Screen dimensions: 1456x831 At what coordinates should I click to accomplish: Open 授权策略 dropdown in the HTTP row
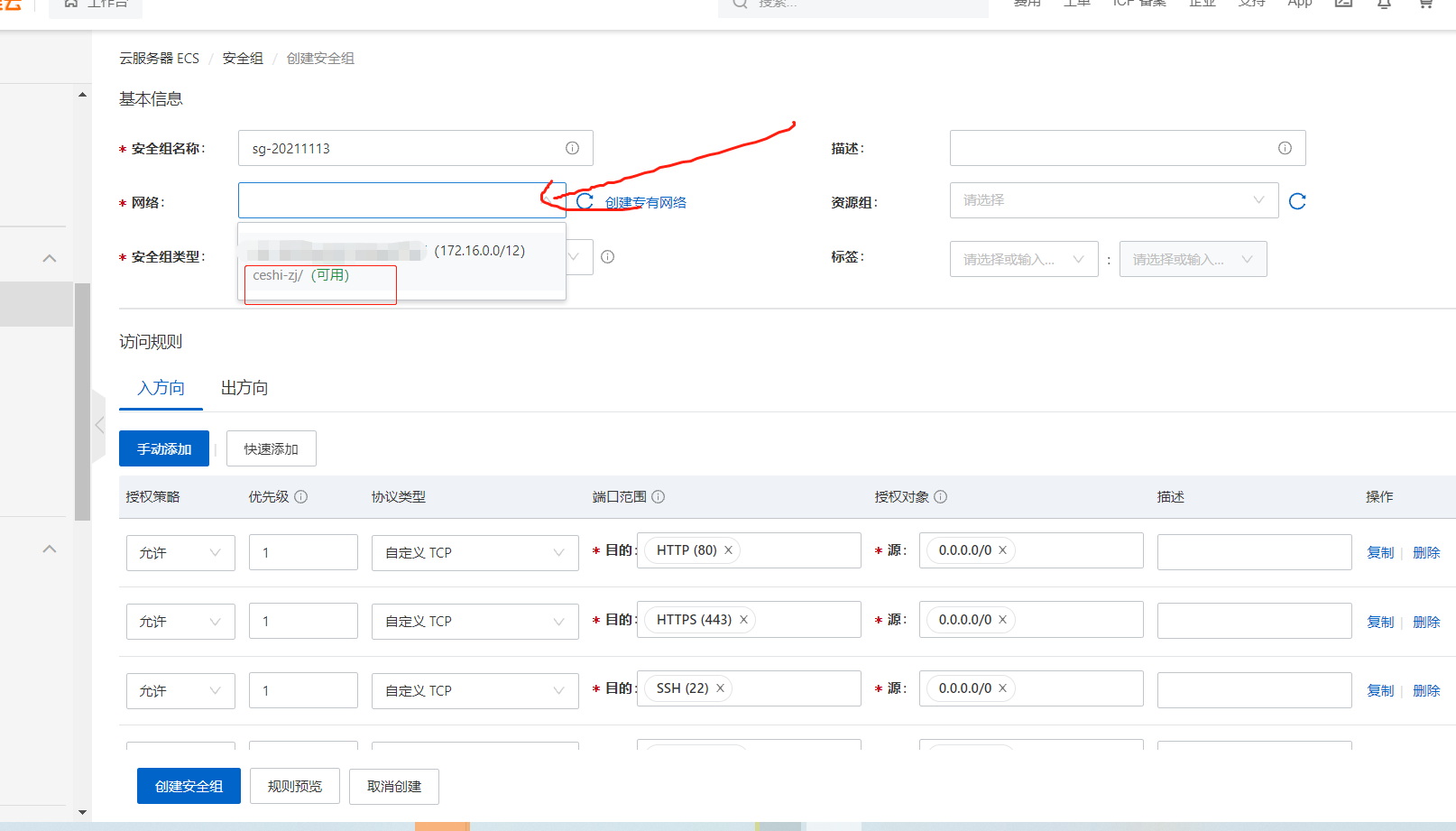(x=180, y=553)
